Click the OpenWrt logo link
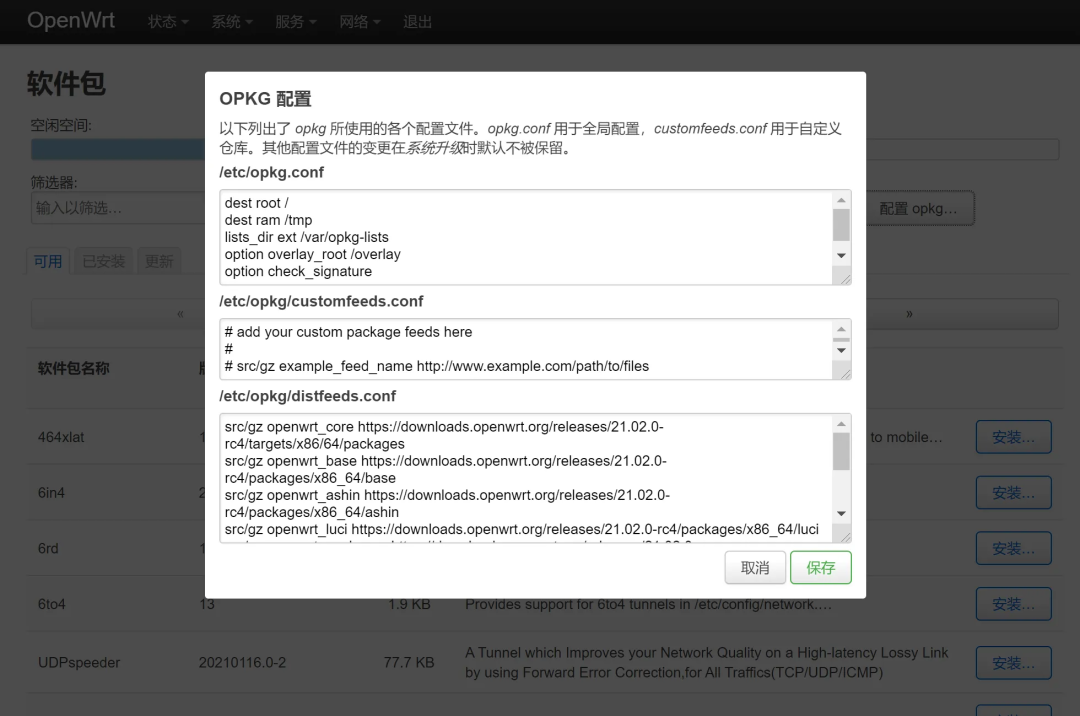The height and width of the screenshot is (716, 1080). click(71, 21)
